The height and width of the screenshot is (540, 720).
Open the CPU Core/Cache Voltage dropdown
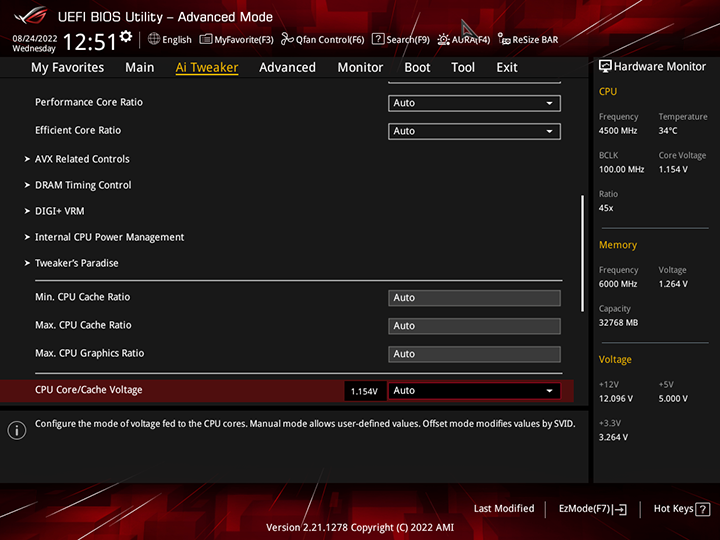tap(474, 391)
